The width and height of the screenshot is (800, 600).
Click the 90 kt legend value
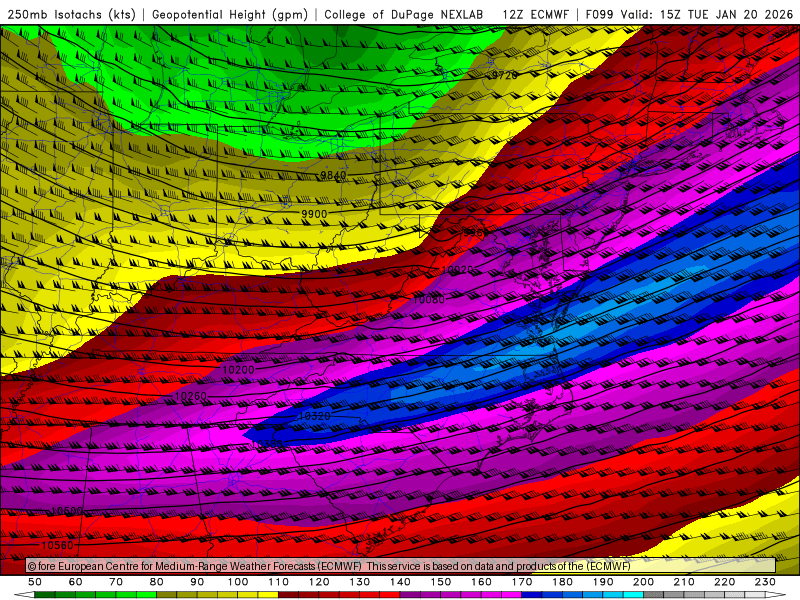coord(197,582)
